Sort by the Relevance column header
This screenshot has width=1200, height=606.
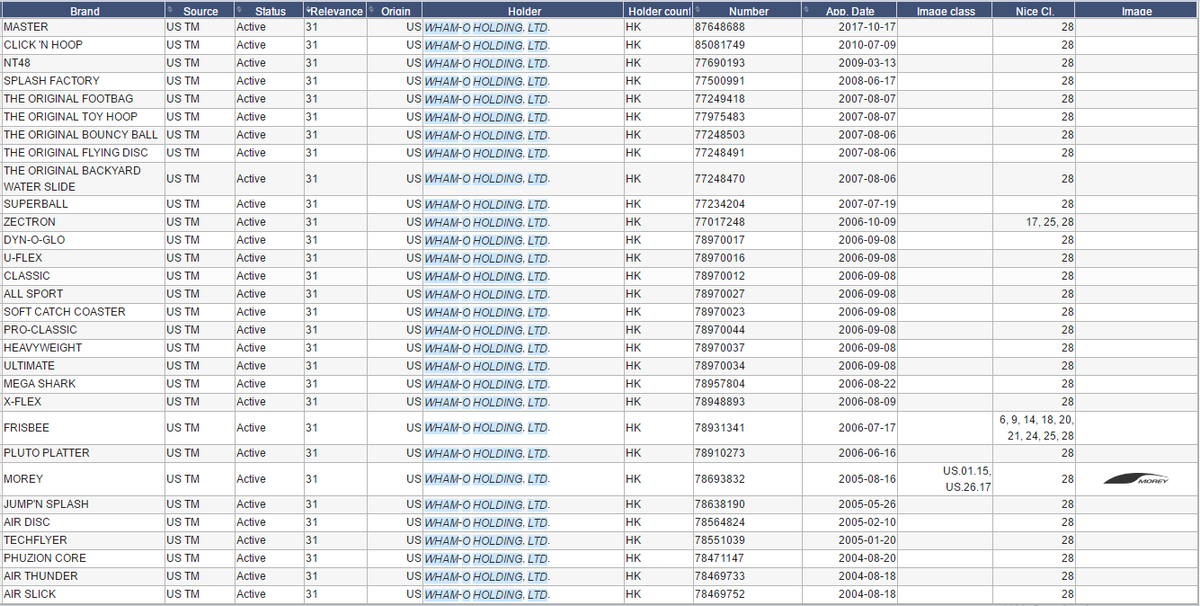(x=335, y=11)
